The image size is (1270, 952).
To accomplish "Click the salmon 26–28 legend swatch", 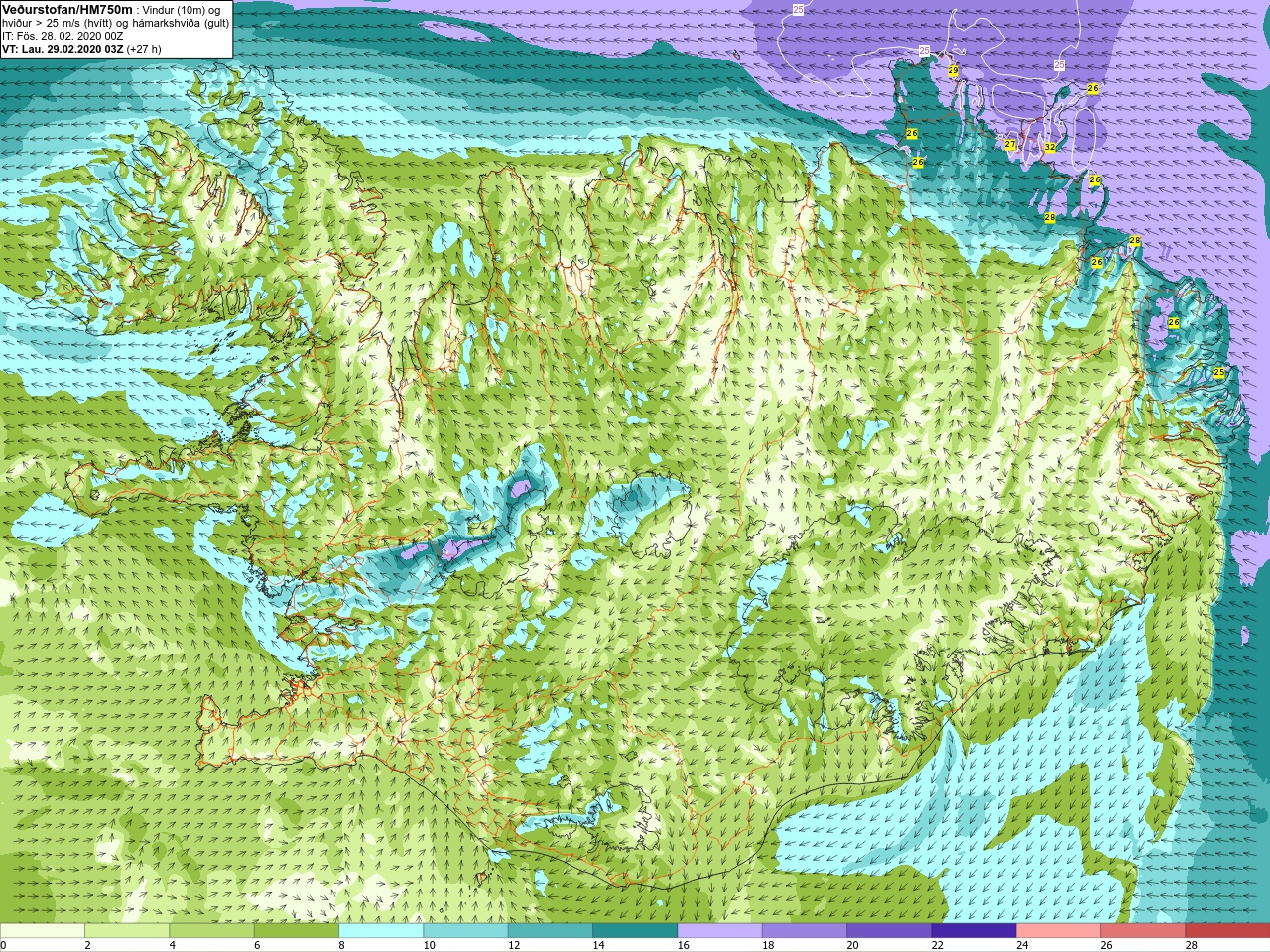I will 1143,931.
